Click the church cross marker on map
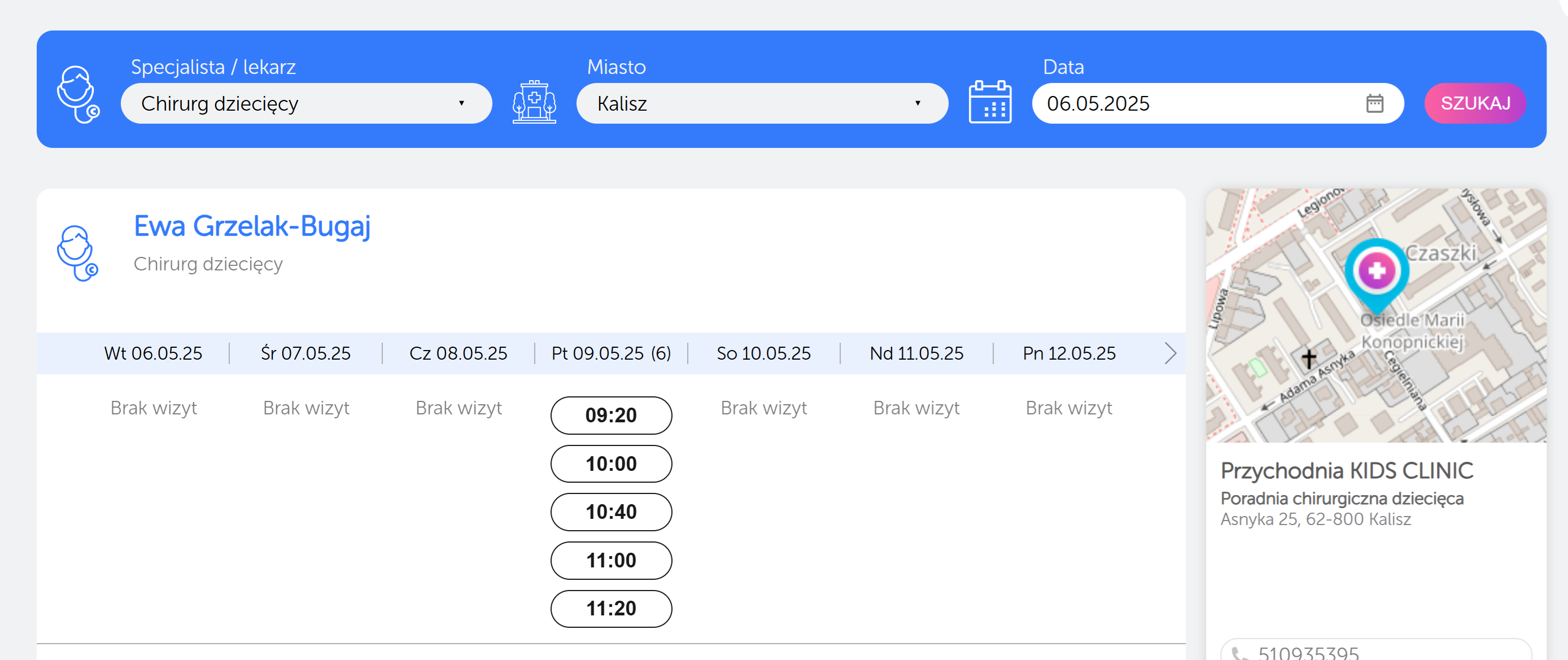Screen dimensions: 1568x660 pos(1309,358)
